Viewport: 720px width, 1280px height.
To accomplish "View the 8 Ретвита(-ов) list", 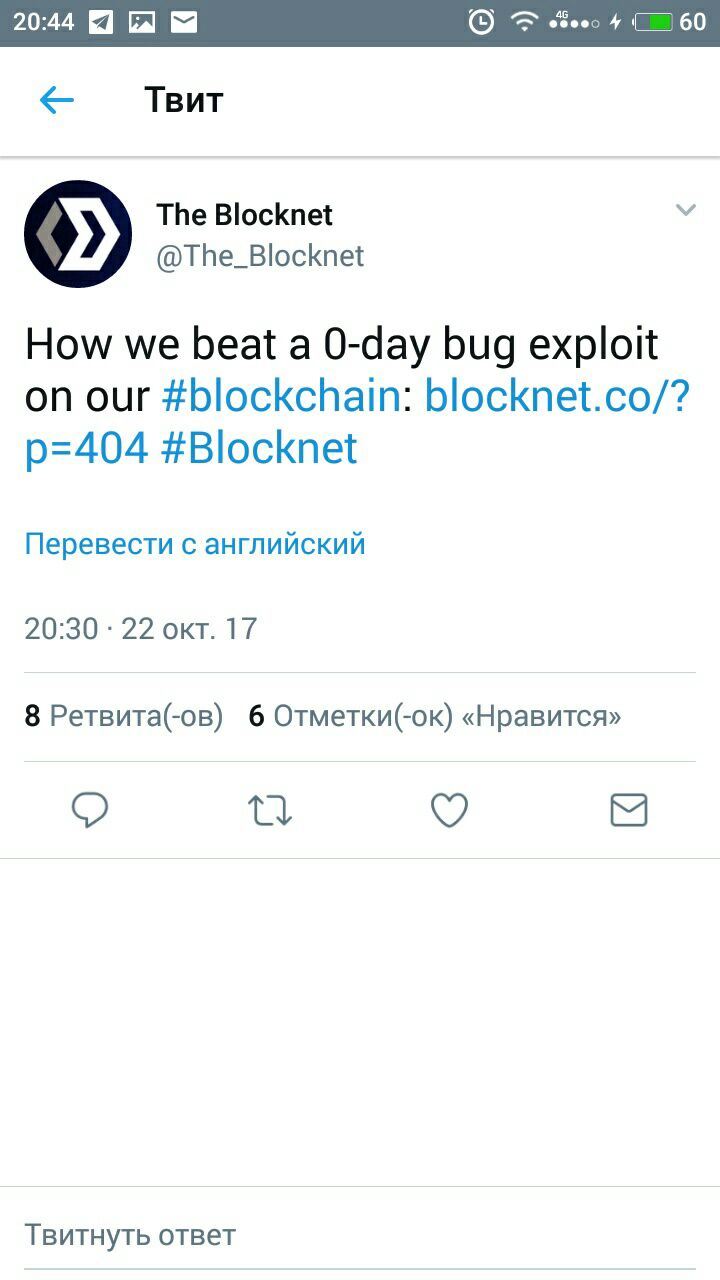I will point(124,716).
